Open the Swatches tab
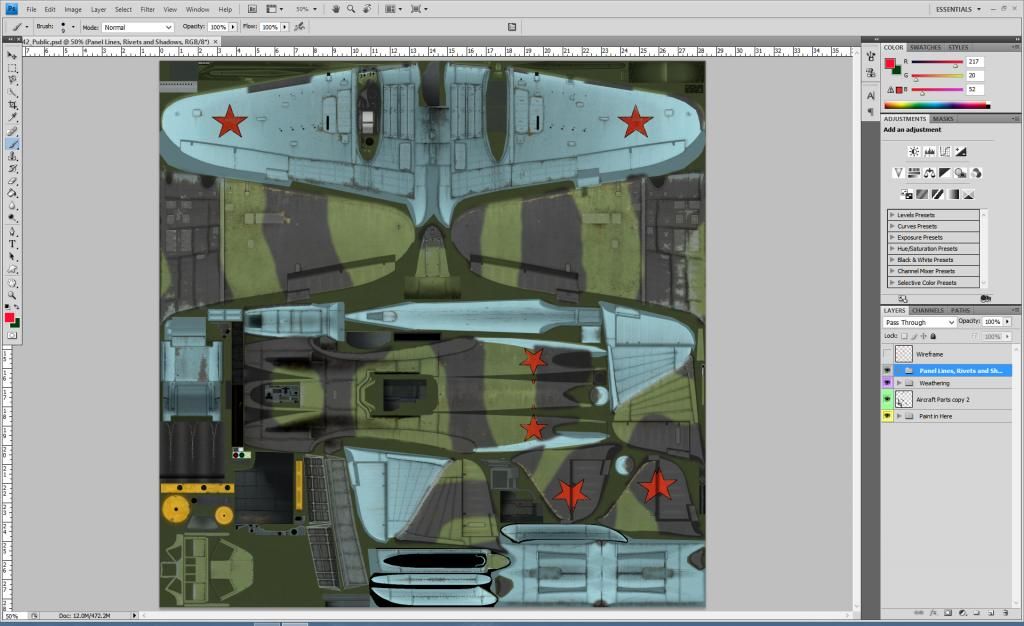Image resolution: width=1024 pixels, height=626 pixels. (924, 47)
